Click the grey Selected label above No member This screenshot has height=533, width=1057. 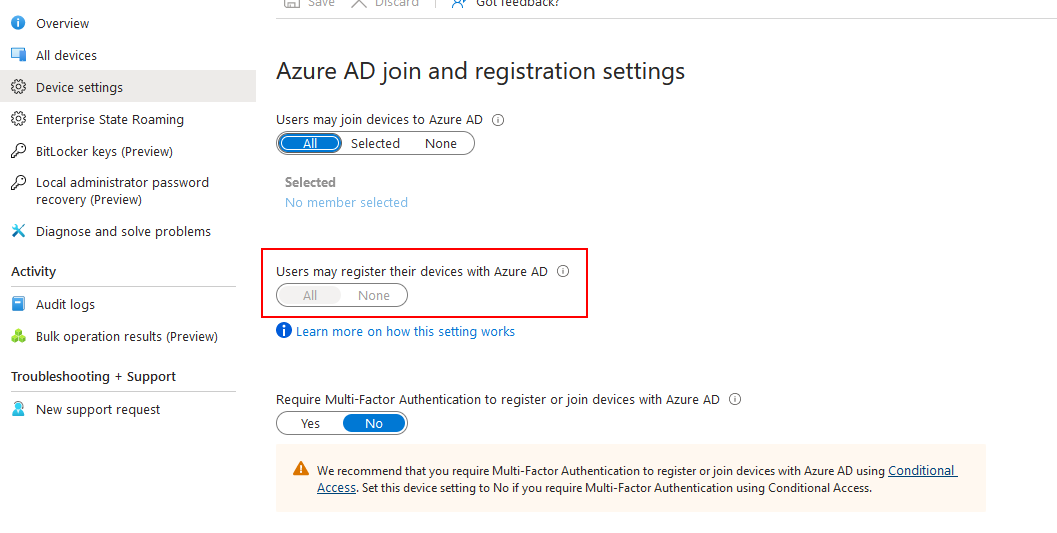click(x=310, y=182)
